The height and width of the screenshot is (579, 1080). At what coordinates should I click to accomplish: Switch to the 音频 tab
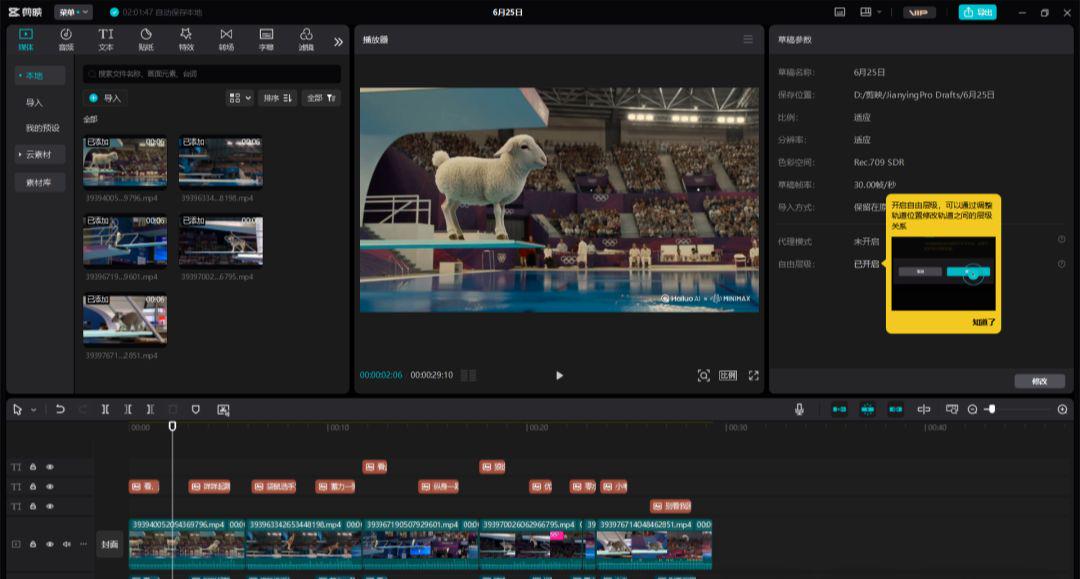tap(65, 38)
